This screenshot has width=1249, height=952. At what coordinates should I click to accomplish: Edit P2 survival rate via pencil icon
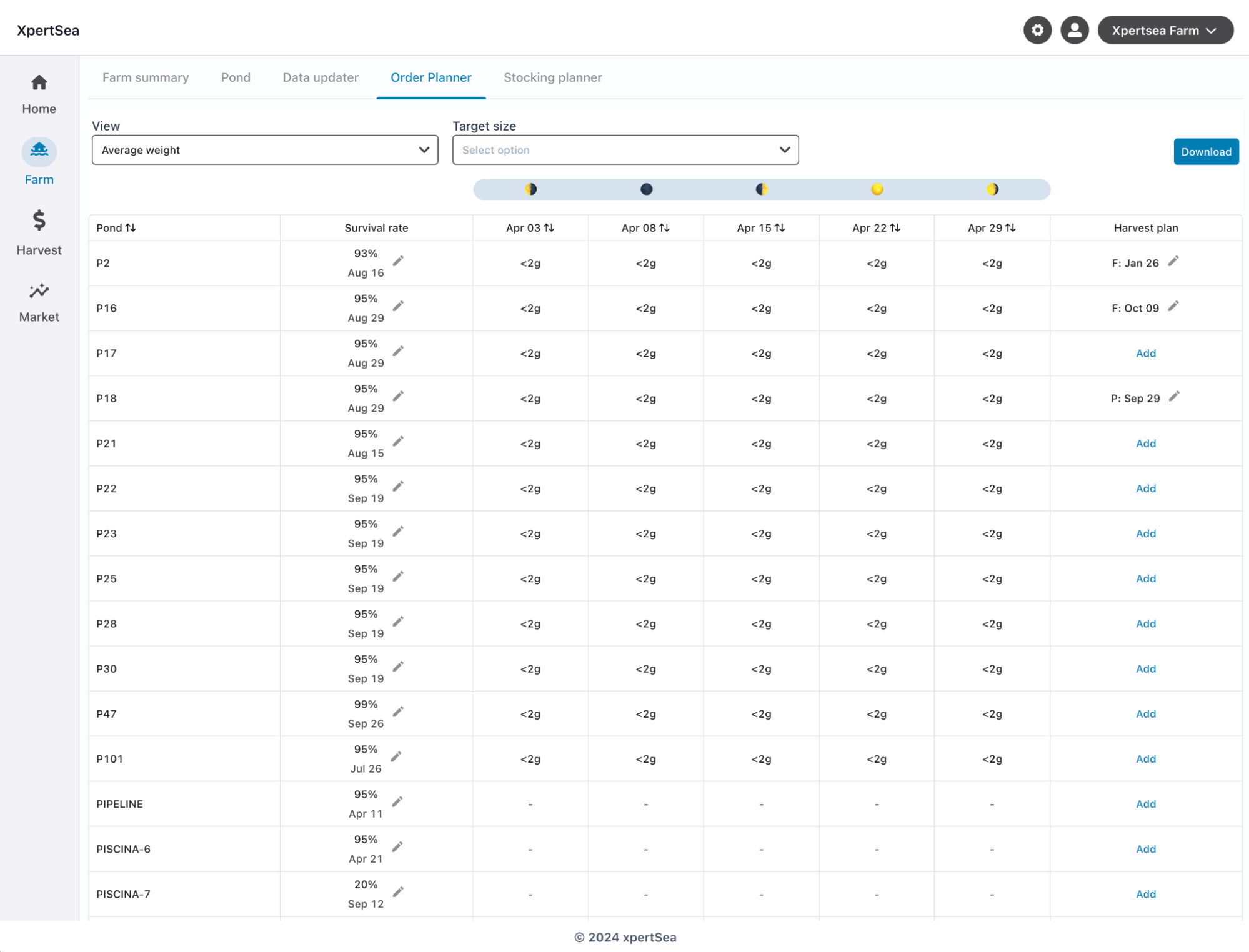(398, 261)
